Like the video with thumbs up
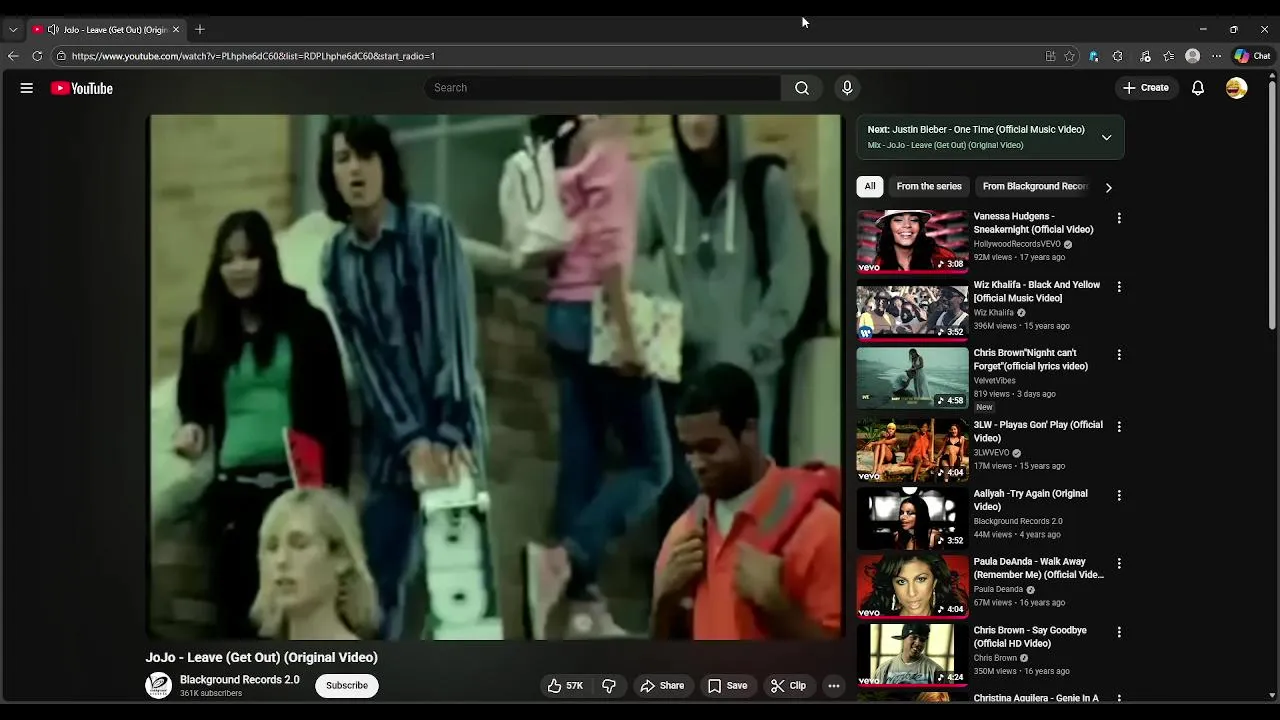 coord(565,686)
